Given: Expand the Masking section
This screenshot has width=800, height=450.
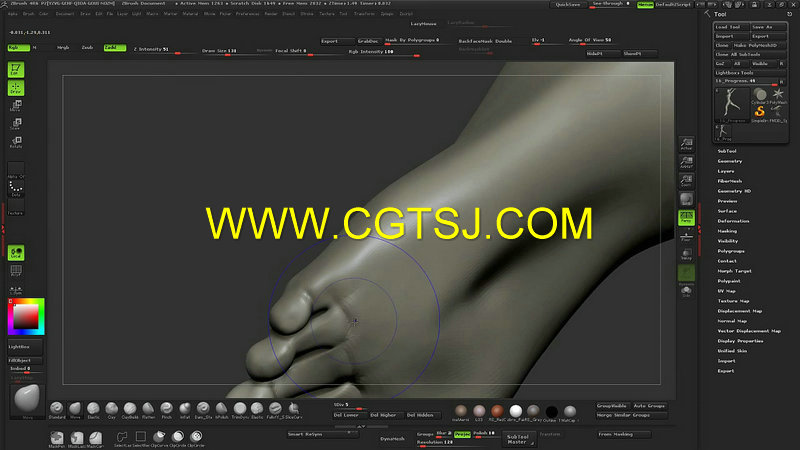Looking at the screenshot, I should [x=727, y=231].
